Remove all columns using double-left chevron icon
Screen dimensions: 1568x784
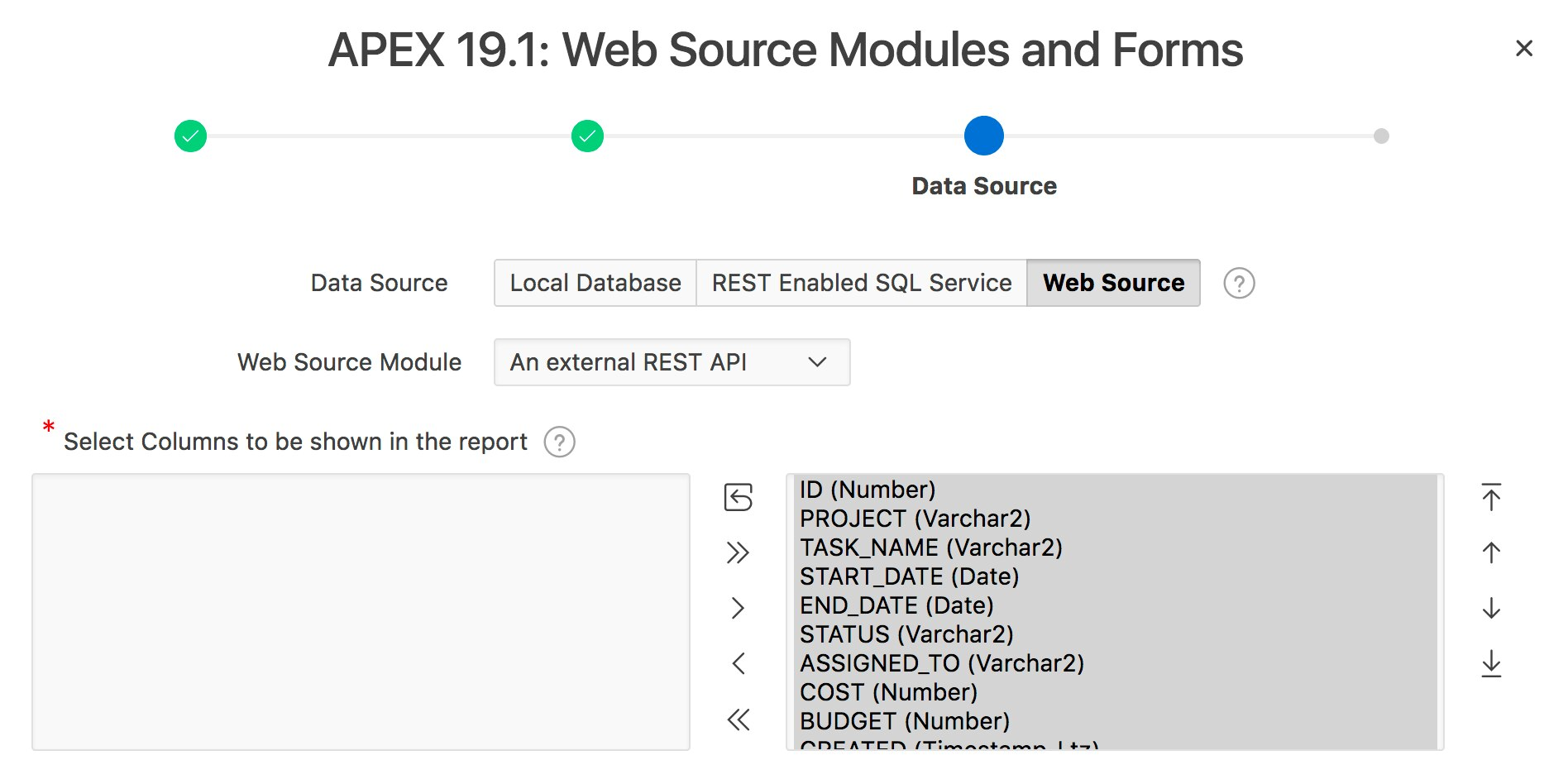coord(737,719)
